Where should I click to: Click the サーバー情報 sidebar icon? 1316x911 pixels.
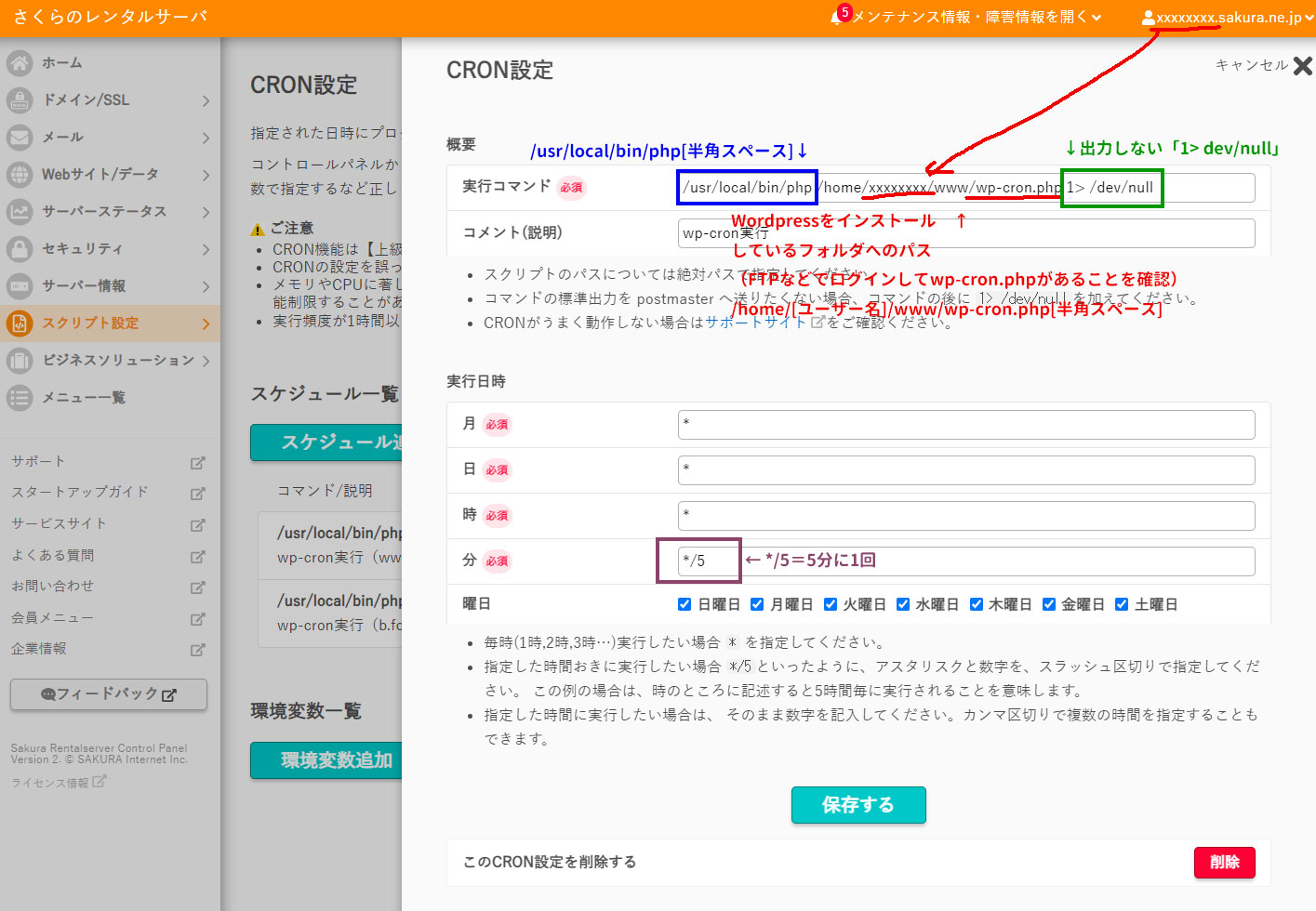pos(21,285)
